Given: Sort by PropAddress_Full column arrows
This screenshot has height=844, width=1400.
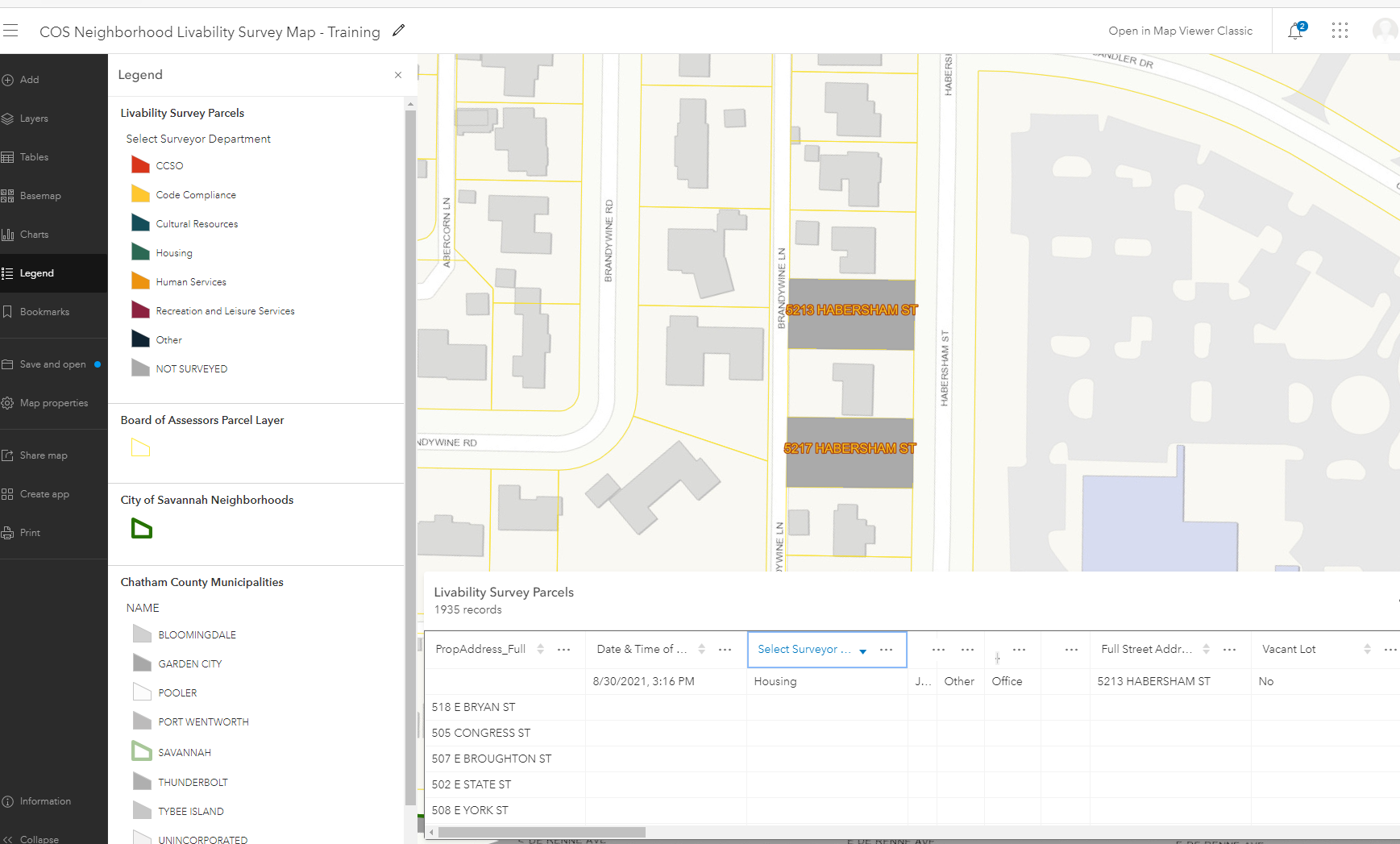Looking at the screenshot, I should click(x=541, y=649).
